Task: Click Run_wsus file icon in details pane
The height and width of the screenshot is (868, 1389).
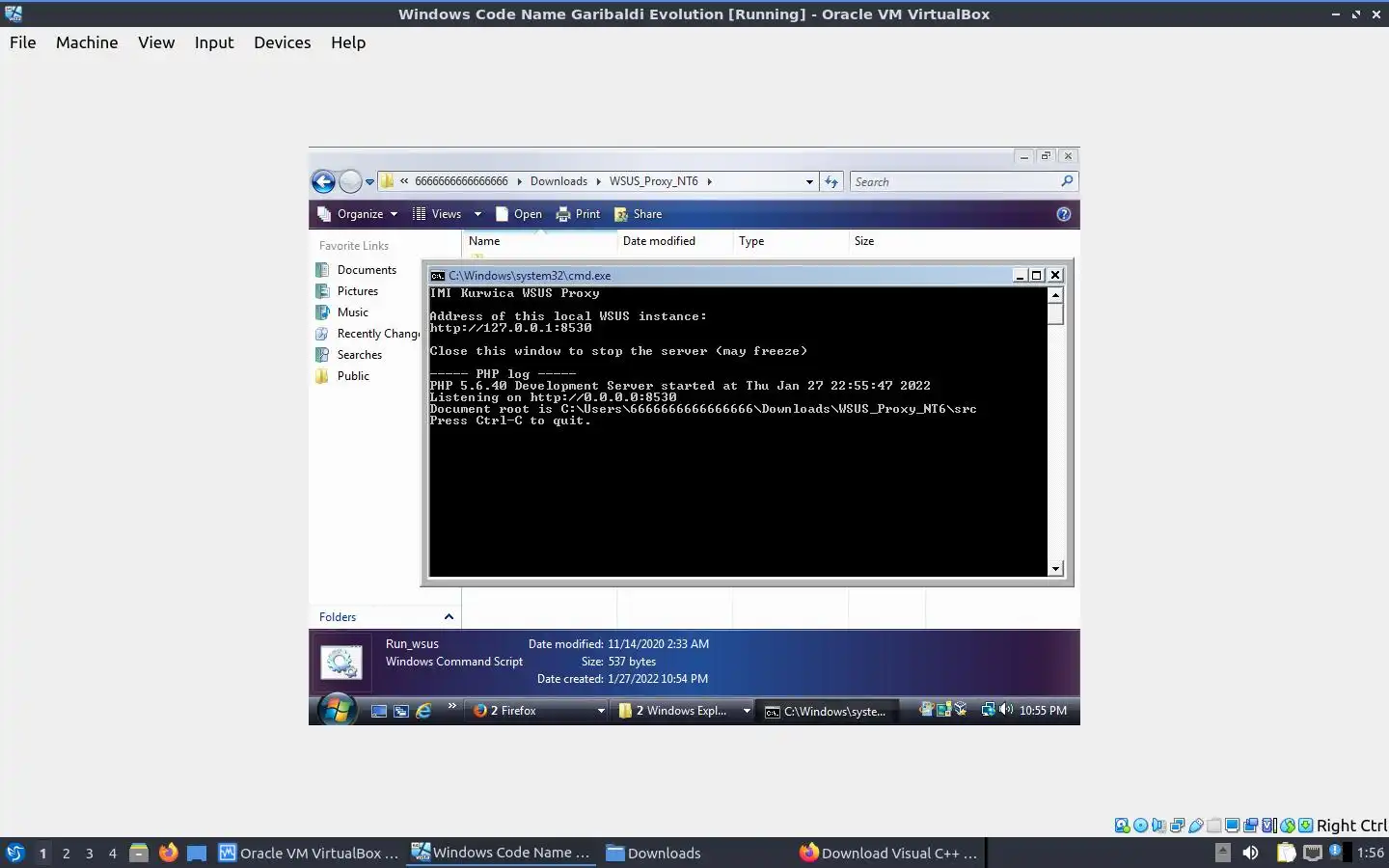Action: pos(340,663)
